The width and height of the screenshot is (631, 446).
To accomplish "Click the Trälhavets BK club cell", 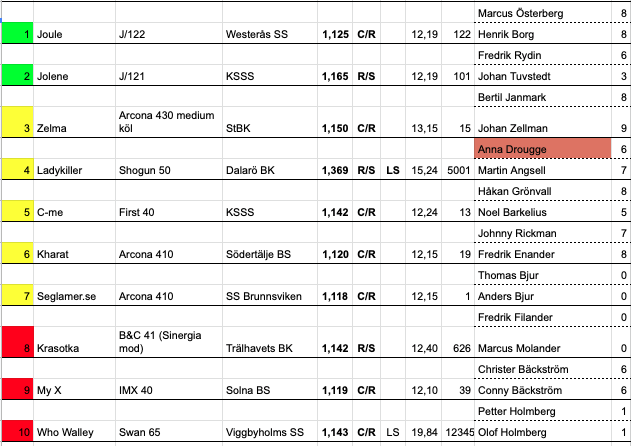I will tap(270, 348).
